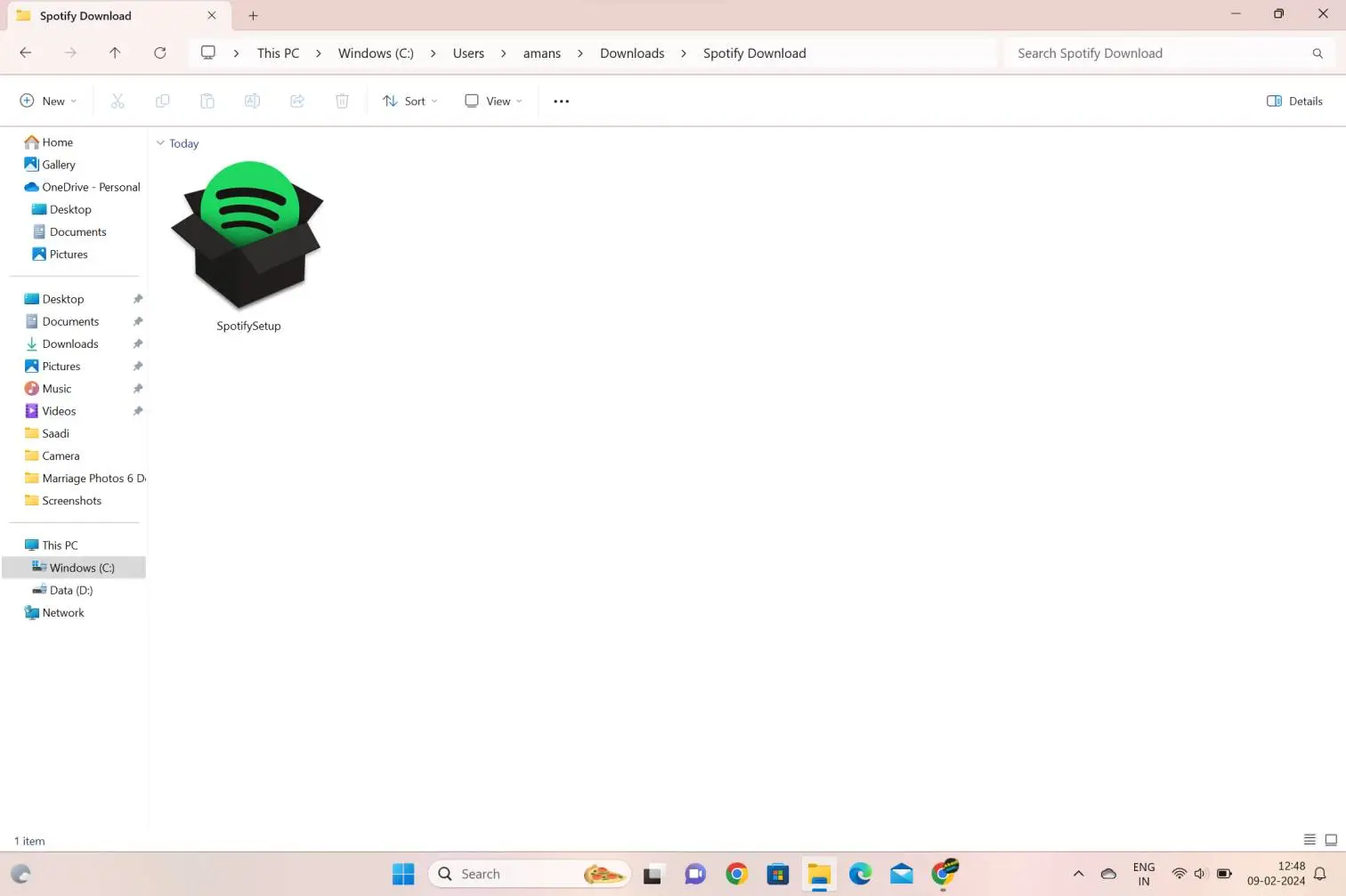The image size is (1346, 896).
Task: Select Windows (C:) in the sidebar
Action: point(84,567)
